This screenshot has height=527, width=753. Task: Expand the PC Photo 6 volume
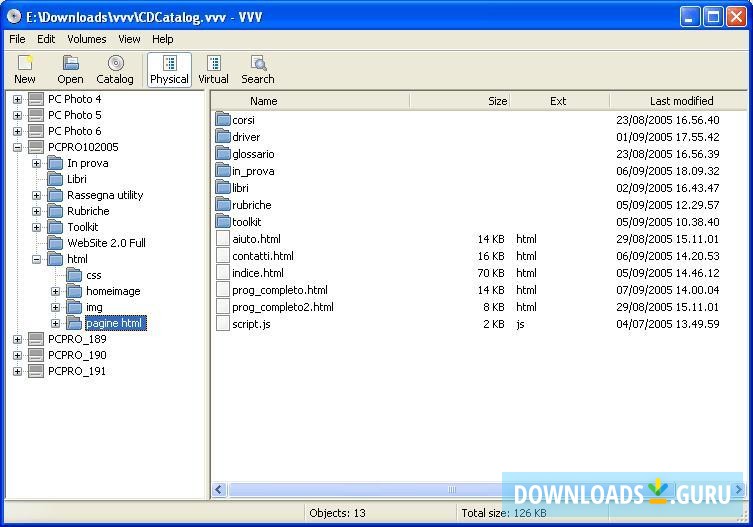pos(17,131)
